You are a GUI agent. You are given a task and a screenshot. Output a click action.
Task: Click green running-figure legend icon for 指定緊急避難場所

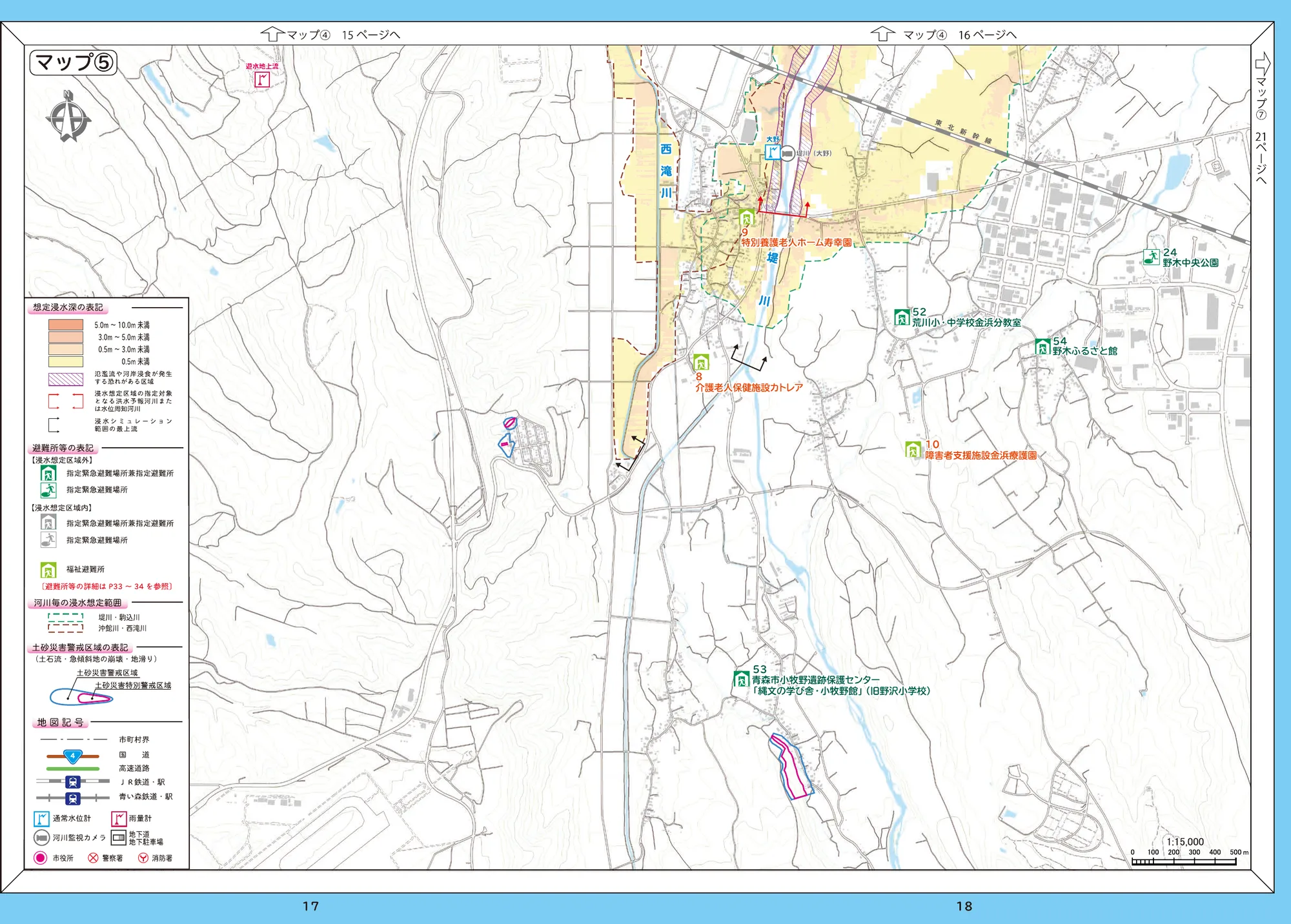point(48,490)
